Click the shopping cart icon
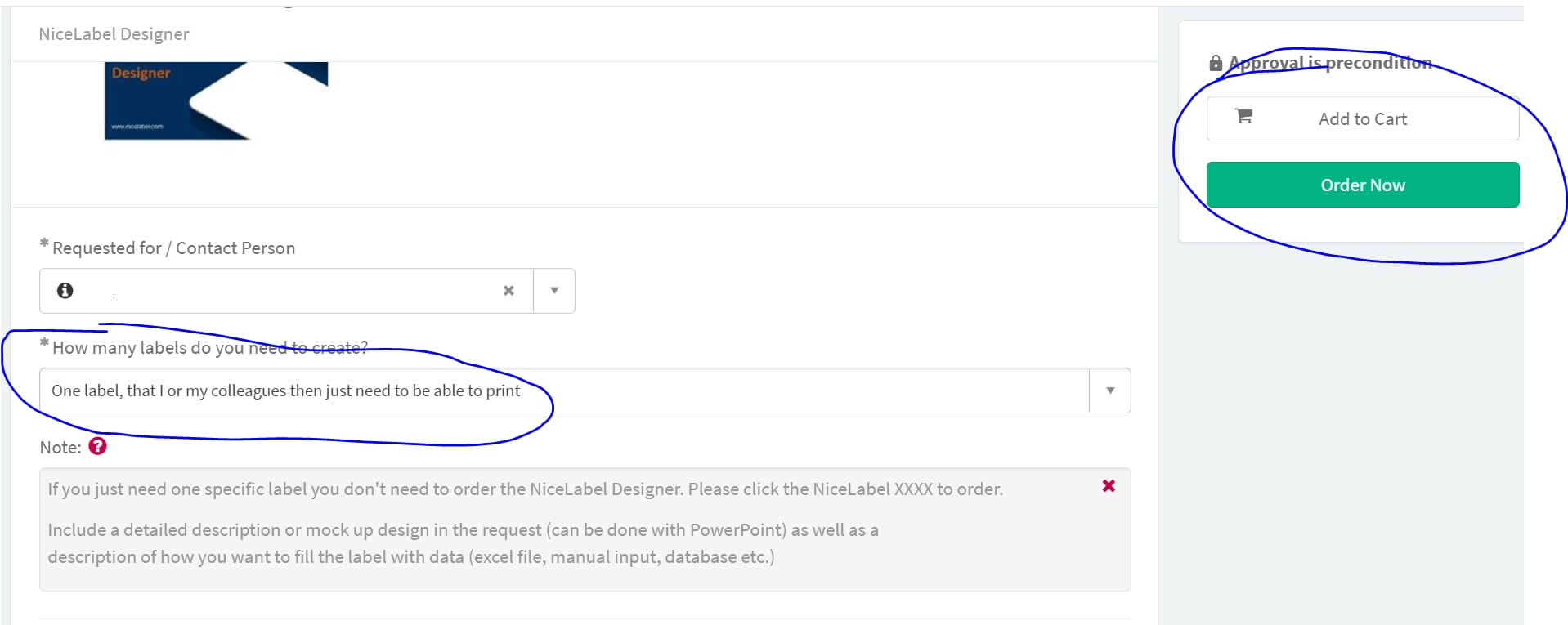This screenshot has height=625, width=1568. (x=1243, y=116)
